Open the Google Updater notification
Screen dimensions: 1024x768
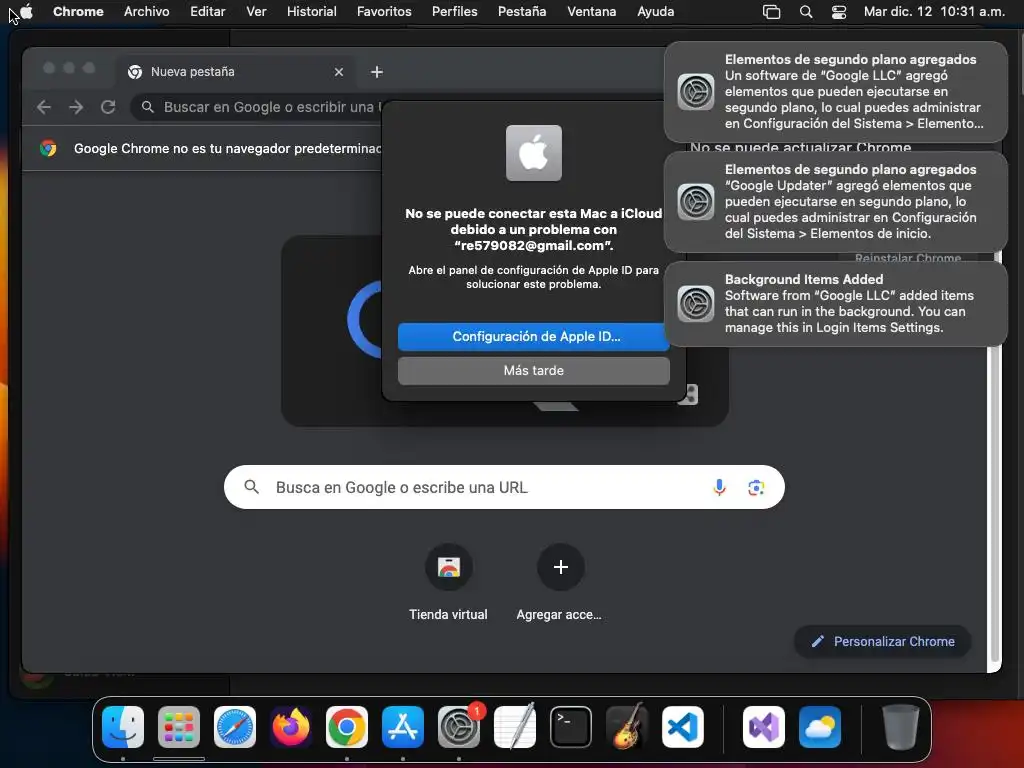coord(836,202)
